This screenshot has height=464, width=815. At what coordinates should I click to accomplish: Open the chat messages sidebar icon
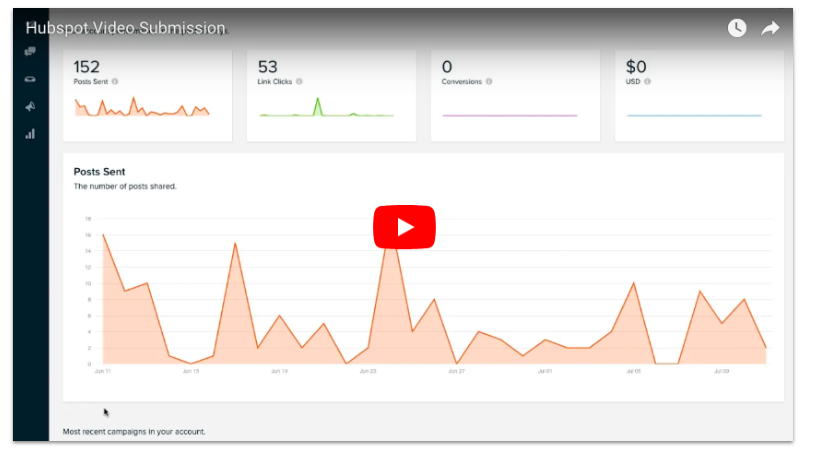(30, 51)
